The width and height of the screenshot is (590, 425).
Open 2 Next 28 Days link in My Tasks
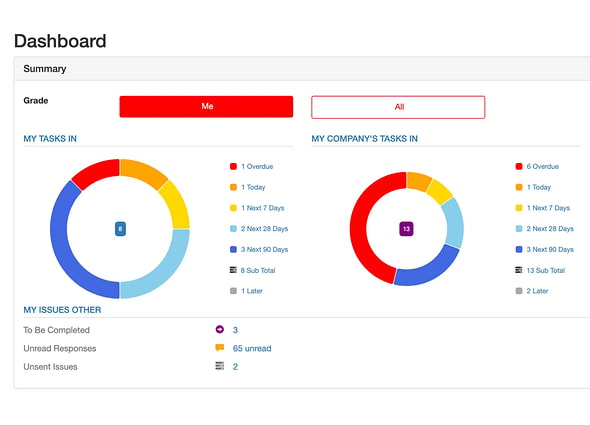[265, 228]
